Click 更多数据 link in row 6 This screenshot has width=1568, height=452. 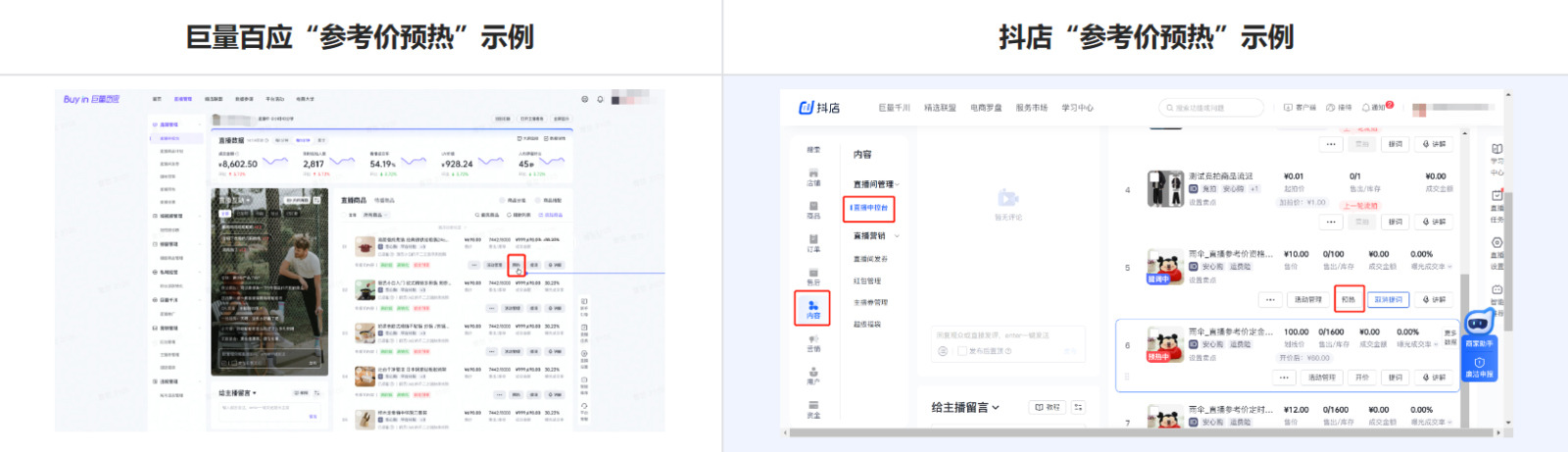[1450, 338]
